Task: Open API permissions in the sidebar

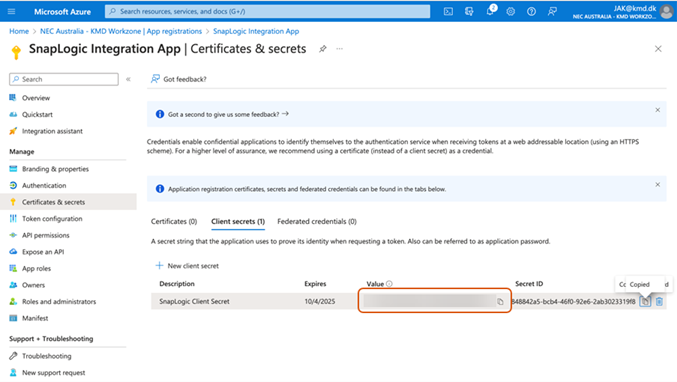Action: click(x=46, y=235)
